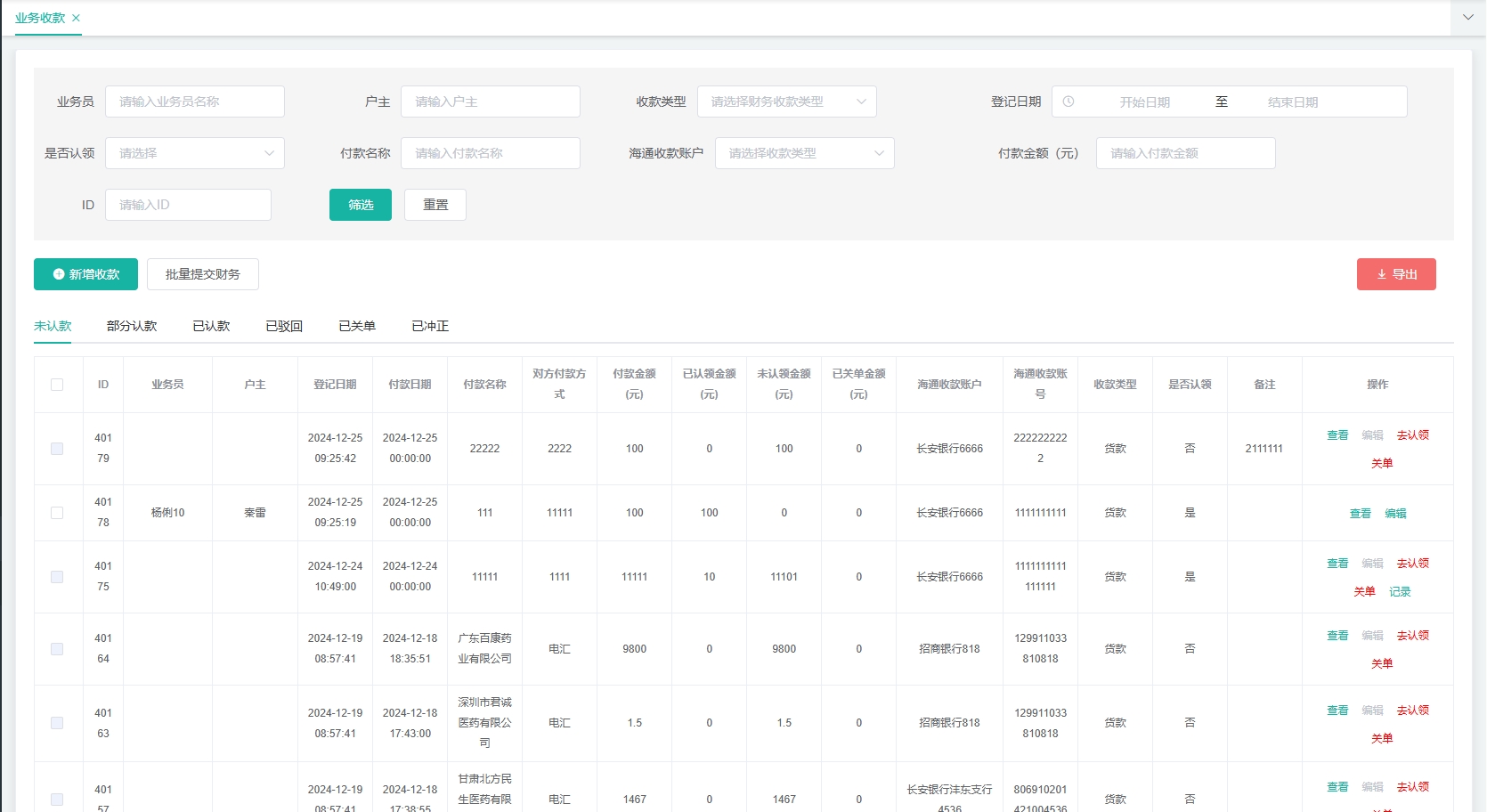Select the 开始日期 start date field

coord(1145,102)
